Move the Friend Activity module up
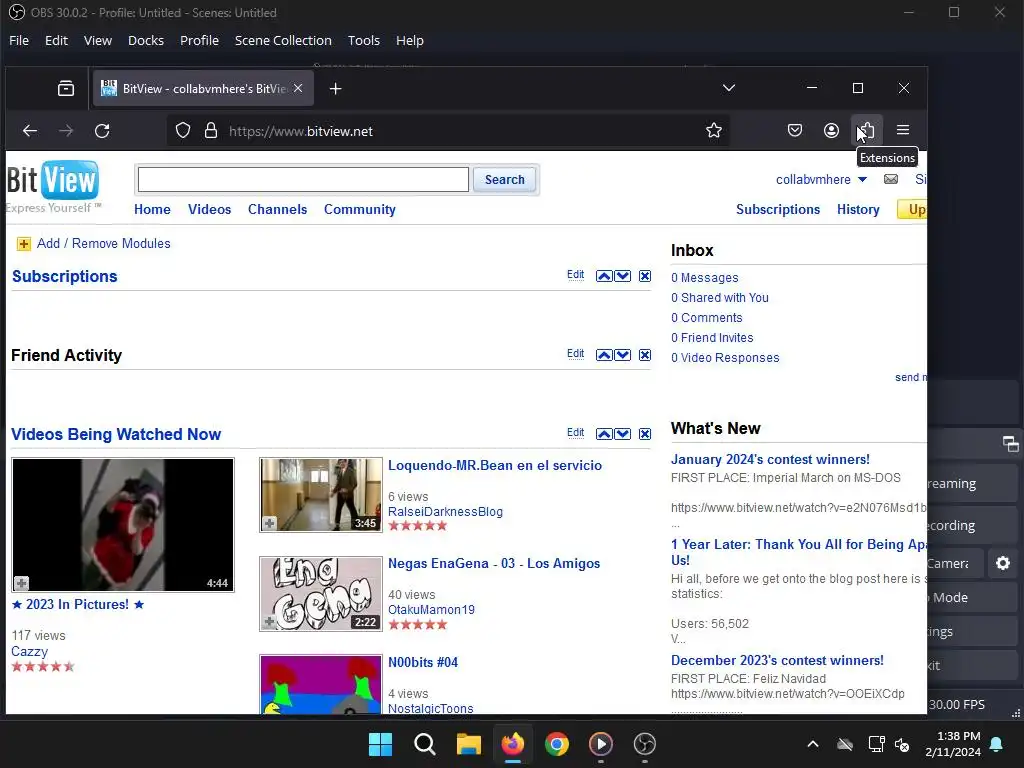The image size is (1024, 768). pos(604,355)
